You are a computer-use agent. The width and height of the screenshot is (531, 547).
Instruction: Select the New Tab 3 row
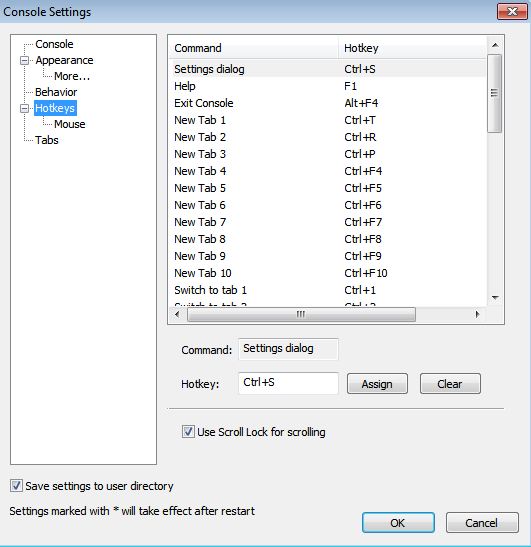tap(328, 154)
